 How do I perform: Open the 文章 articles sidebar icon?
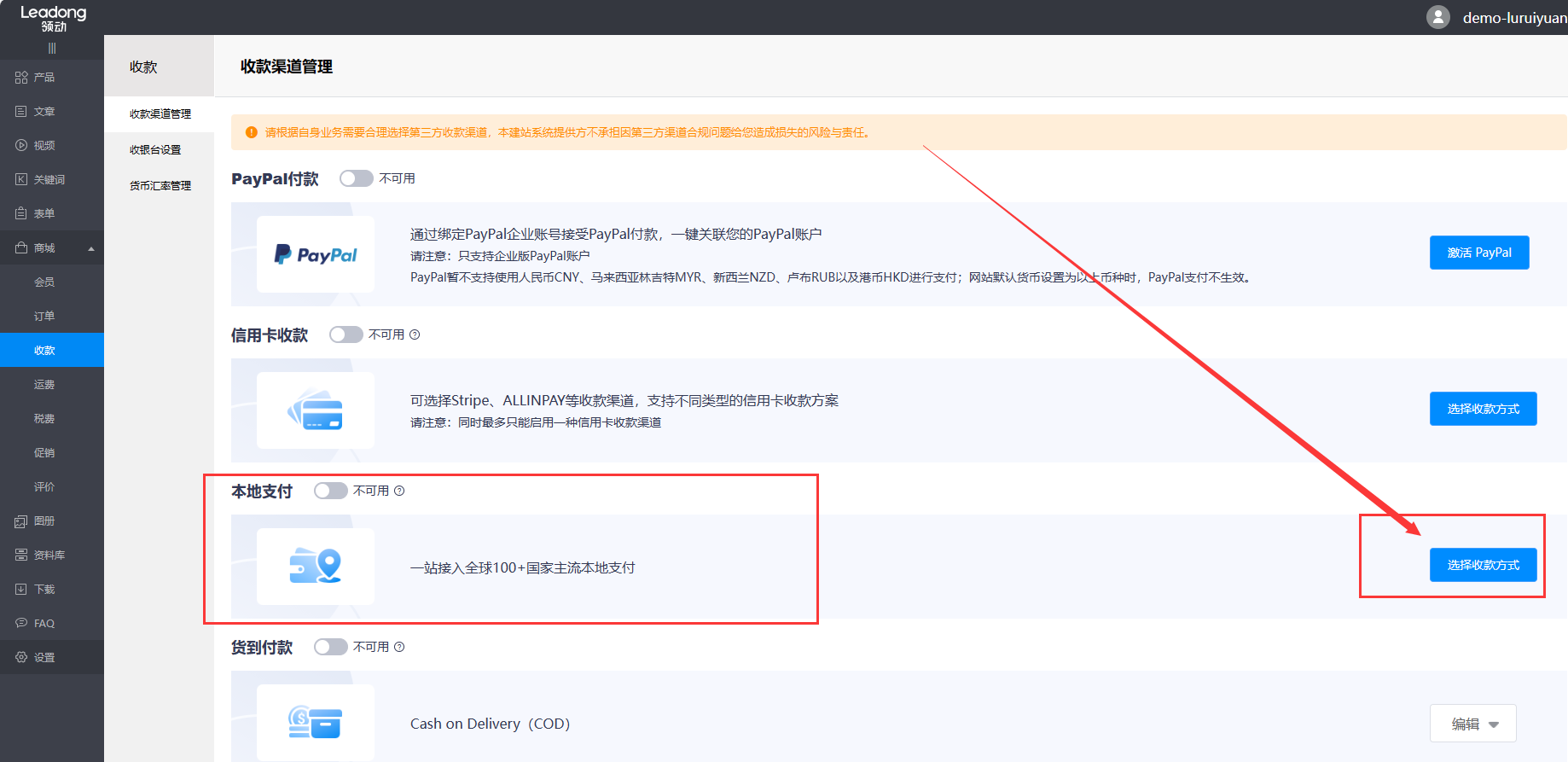click(x=21, y=112)
